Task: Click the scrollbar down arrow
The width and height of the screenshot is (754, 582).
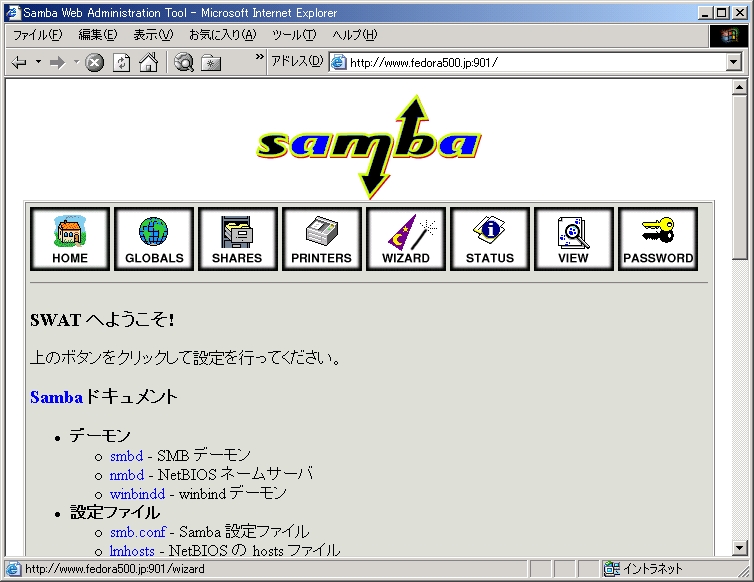Action: tap(739, 547)
